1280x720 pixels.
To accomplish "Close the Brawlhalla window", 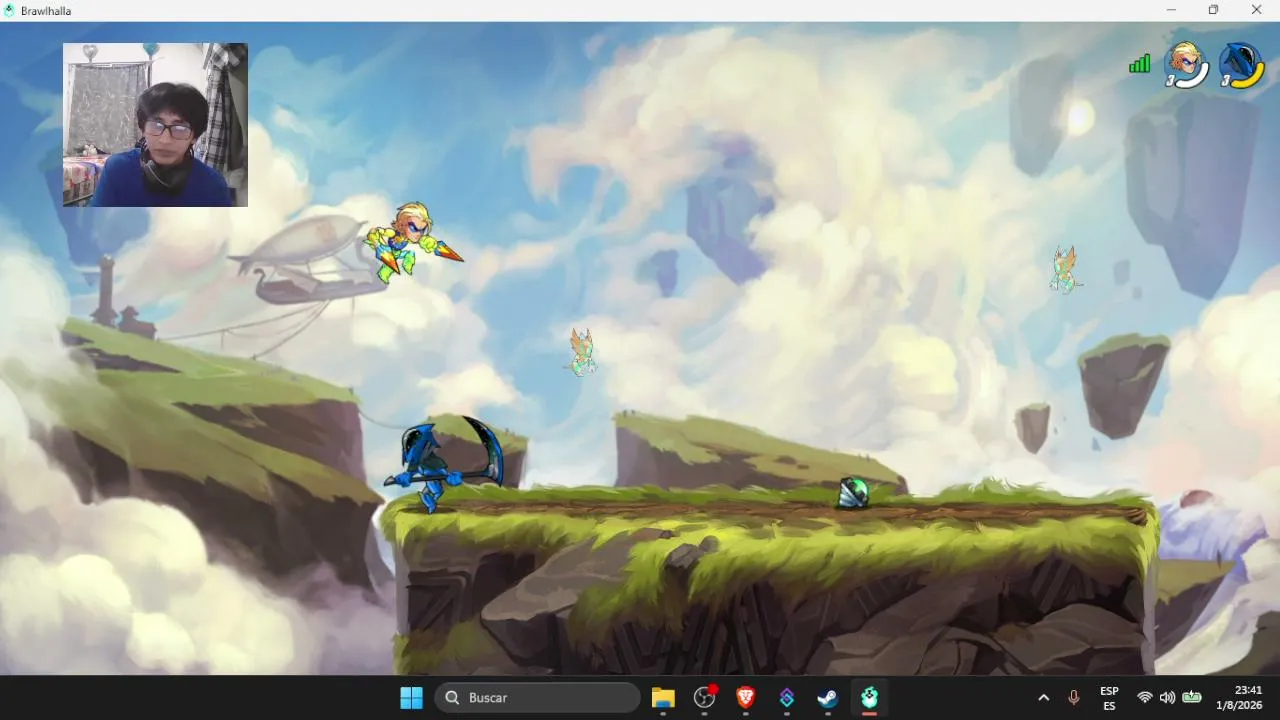I will 1257,10.
